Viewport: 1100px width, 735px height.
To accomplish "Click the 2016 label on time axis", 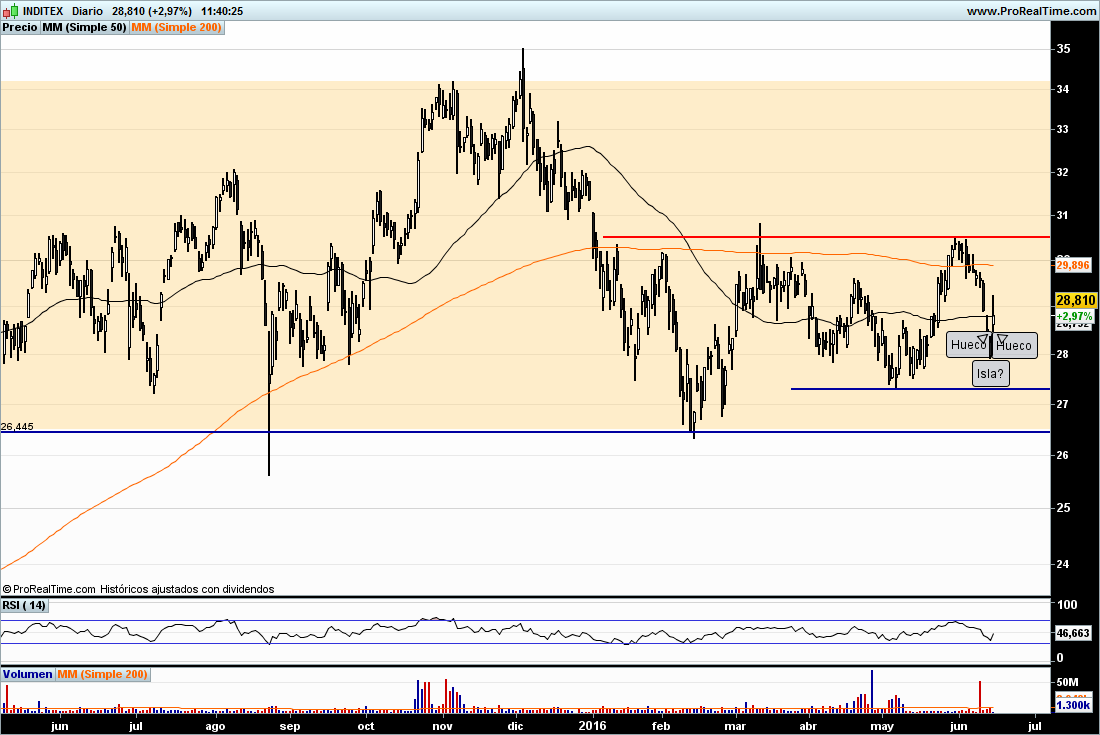I will pyautogui.click(x=593, y=726).
